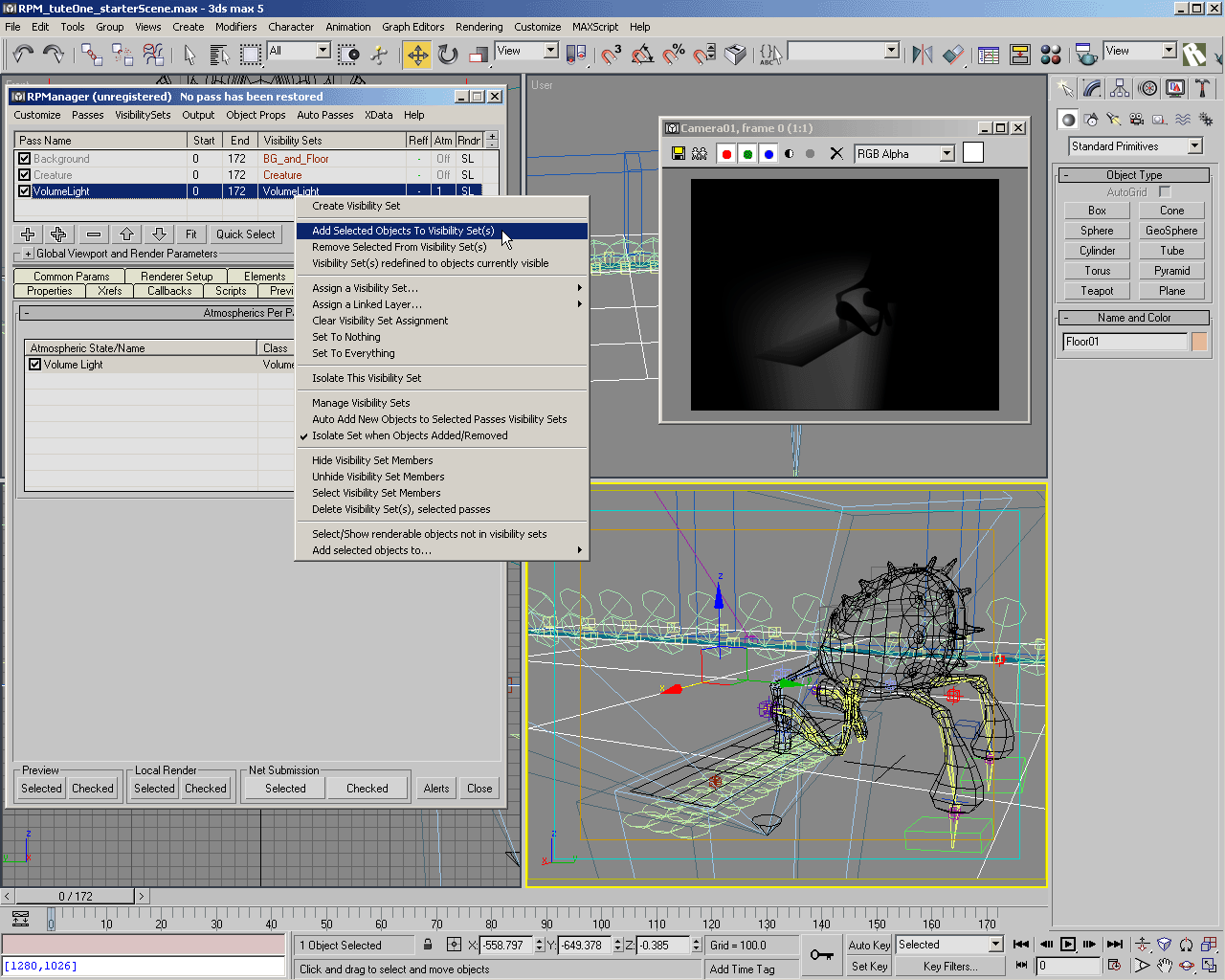Screen dimensions: 1225x980
Task: Open the selection filter All dropdown
Action: click(x=299, y=51)
